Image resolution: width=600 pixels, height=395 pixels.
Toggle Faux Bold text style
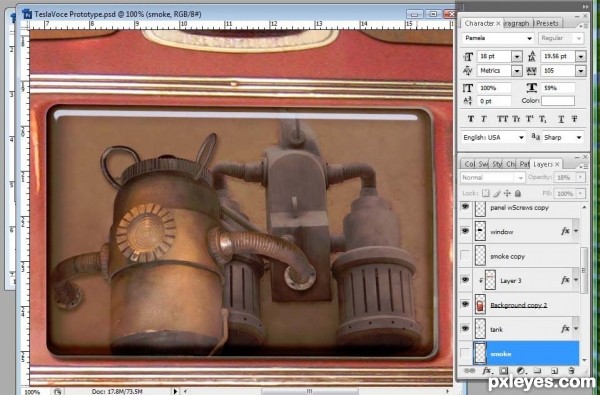[x=471, y=119]
